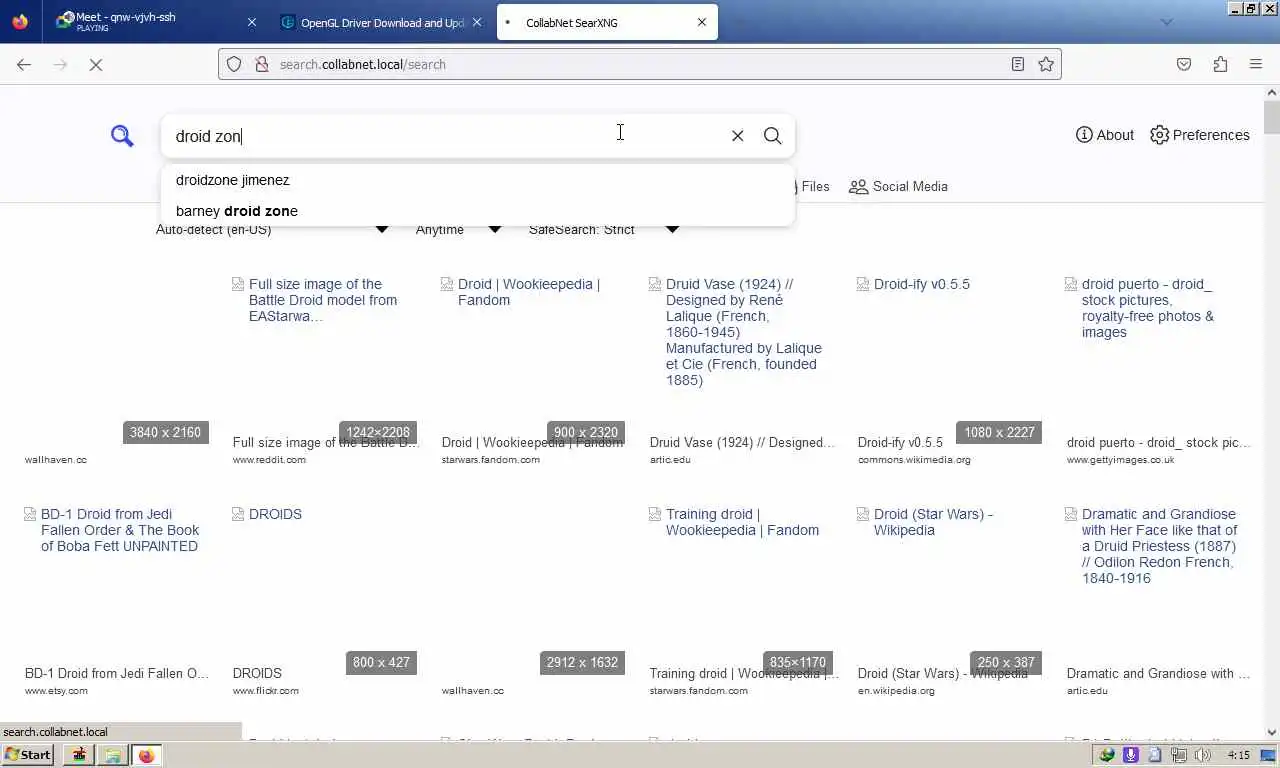
Task: Close the Meet tab
Action: pyautogui.click(x=251, y=22)
